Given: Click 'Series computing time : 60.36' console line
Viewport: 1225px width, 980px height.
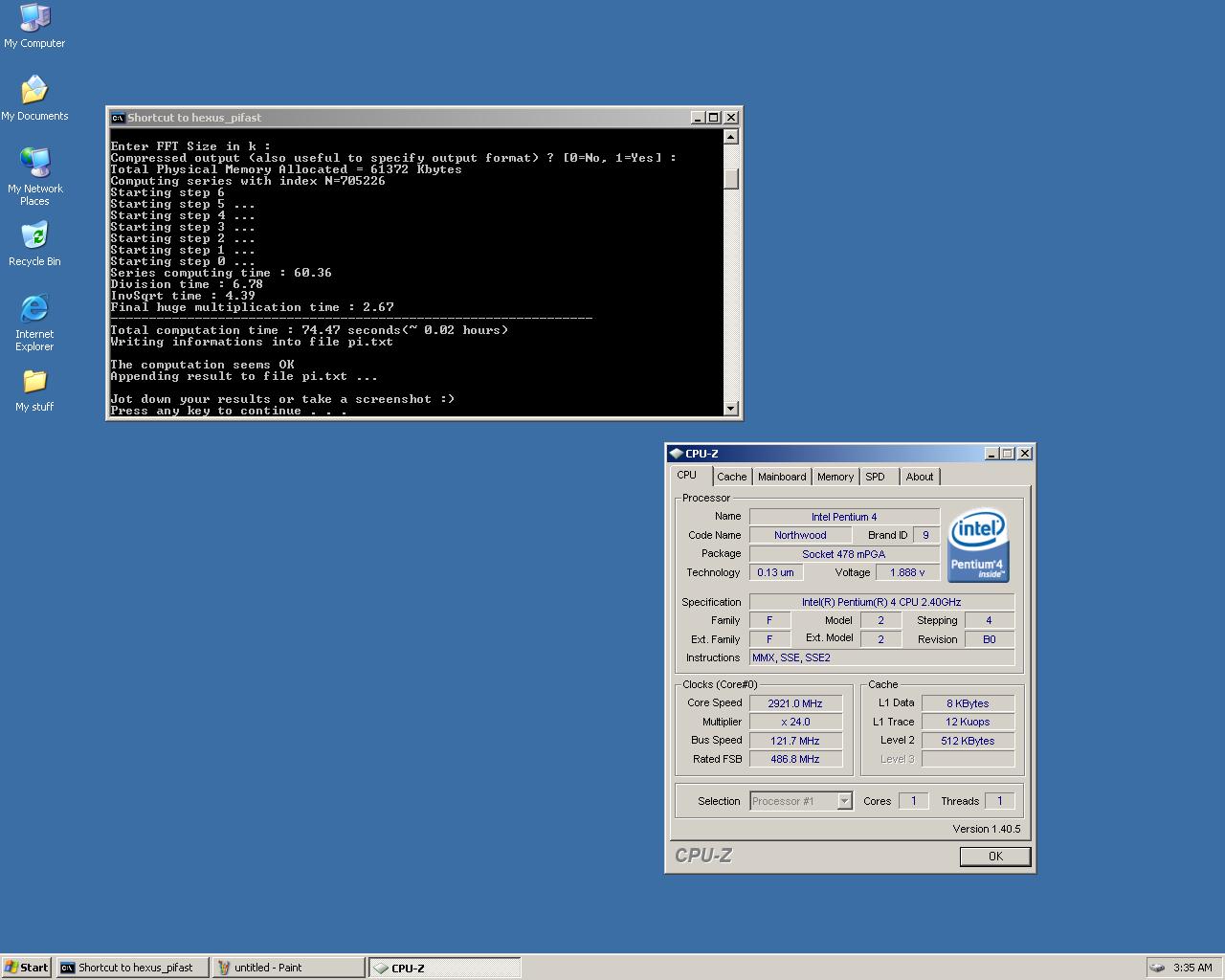Looking at the screenshot, I should 221,273.
